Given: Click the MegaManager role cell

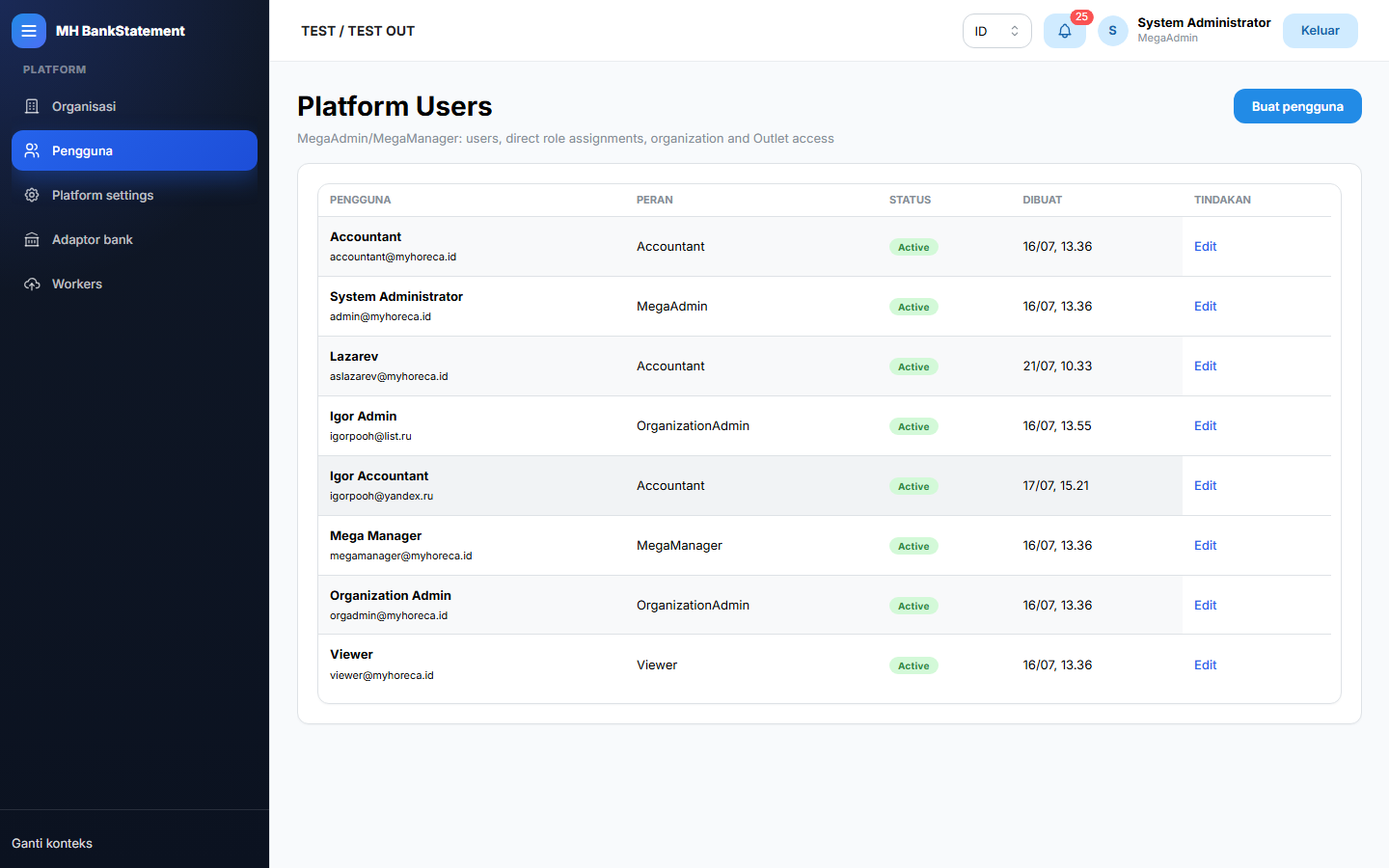Looking at the screenshot, I should 679,545.
